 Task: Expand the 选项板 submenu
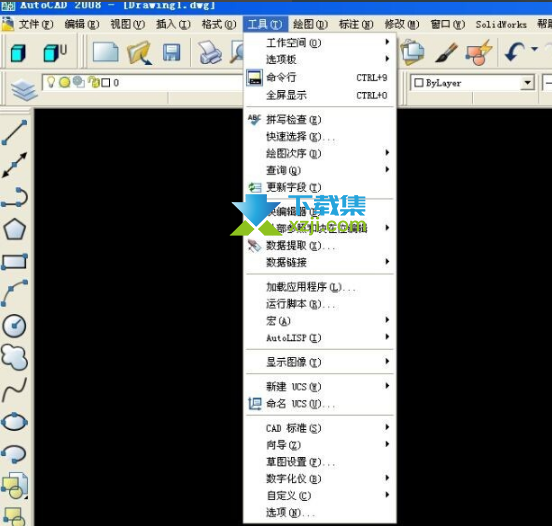pos(320,60)
